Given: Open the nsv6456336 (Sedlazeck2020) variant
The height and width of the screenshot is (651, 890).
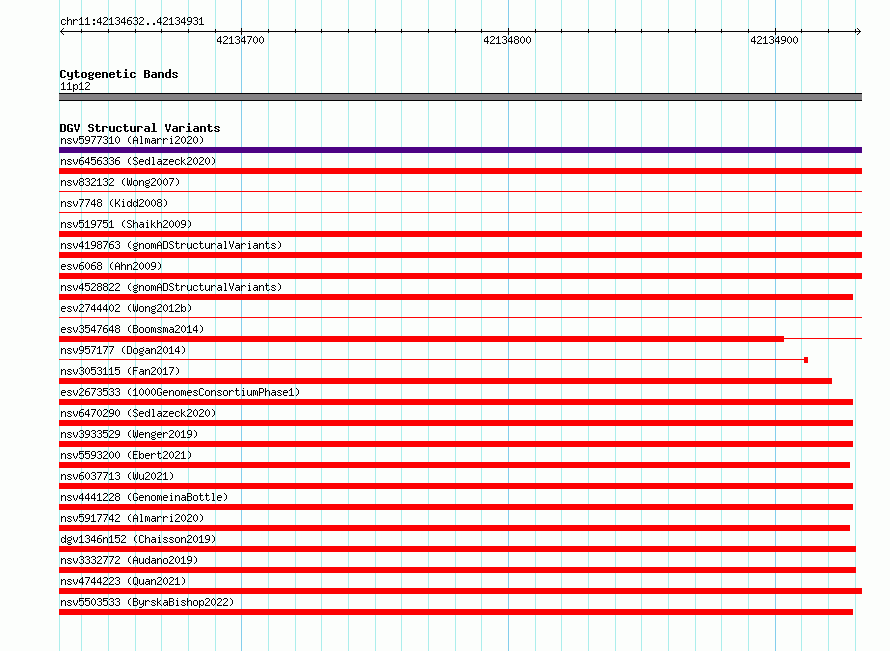Looking at the screenshot, I should (138, 161).
